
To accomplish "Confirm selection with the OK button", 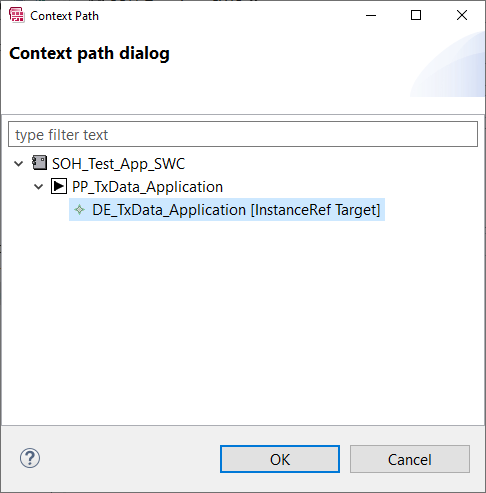I will (280, 459).
